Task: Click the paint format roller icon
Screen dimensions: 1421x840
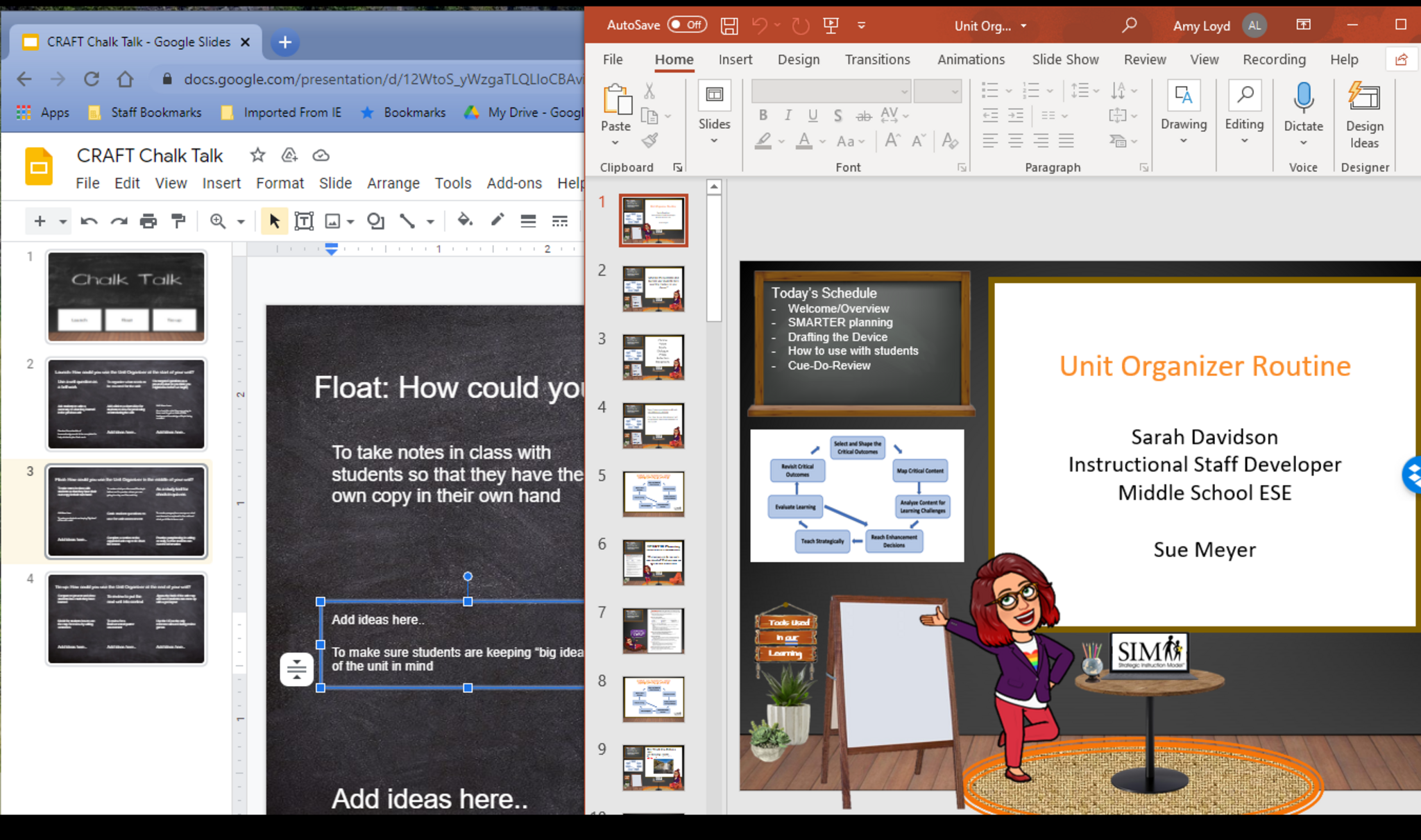Action: pos(178,221)
